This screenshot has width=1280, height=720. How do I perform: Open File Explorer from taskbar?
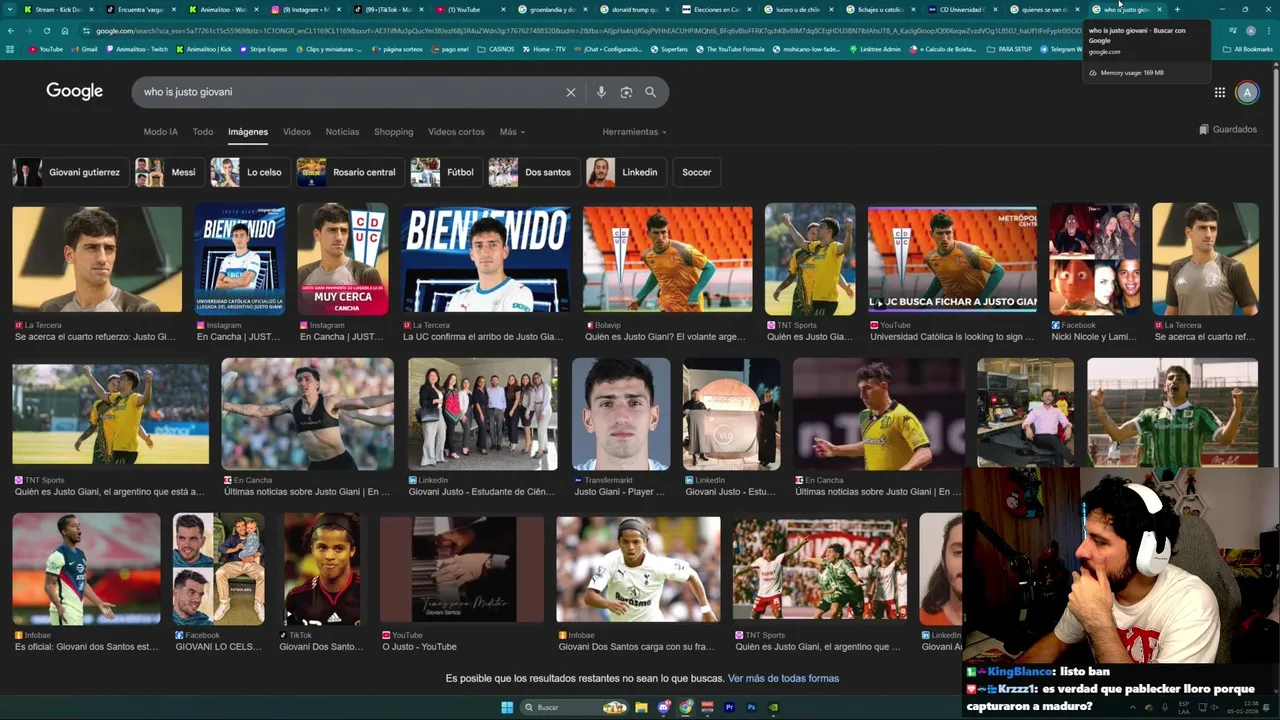pyautogui.click(x=641, y=707)
